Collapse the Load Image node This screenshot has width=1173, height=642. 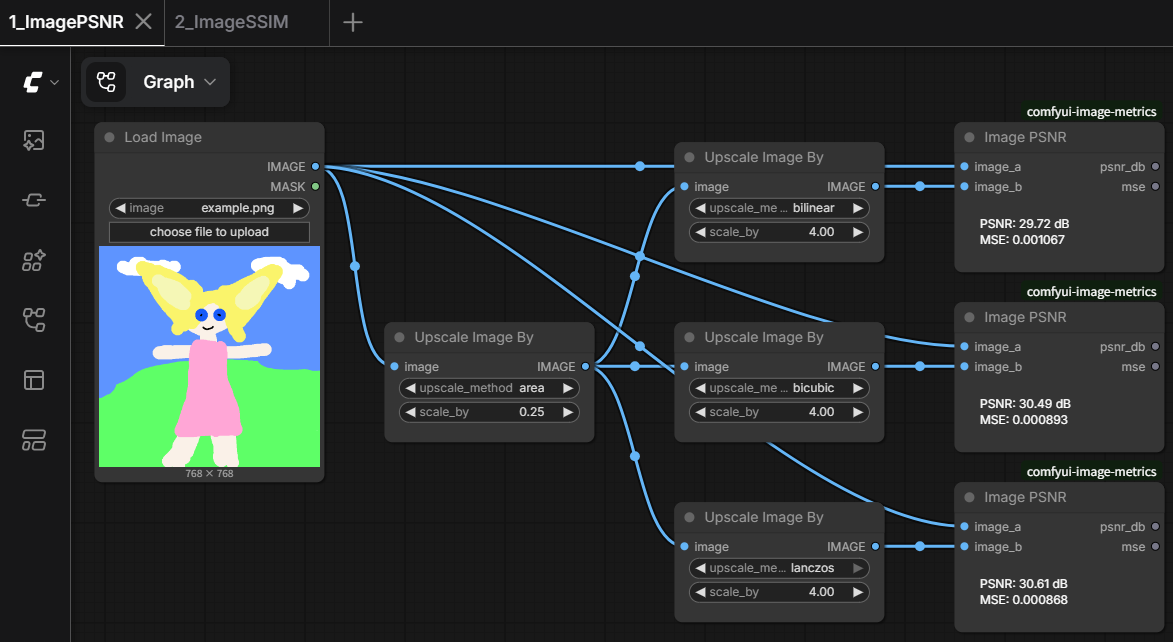coord(109,137)
